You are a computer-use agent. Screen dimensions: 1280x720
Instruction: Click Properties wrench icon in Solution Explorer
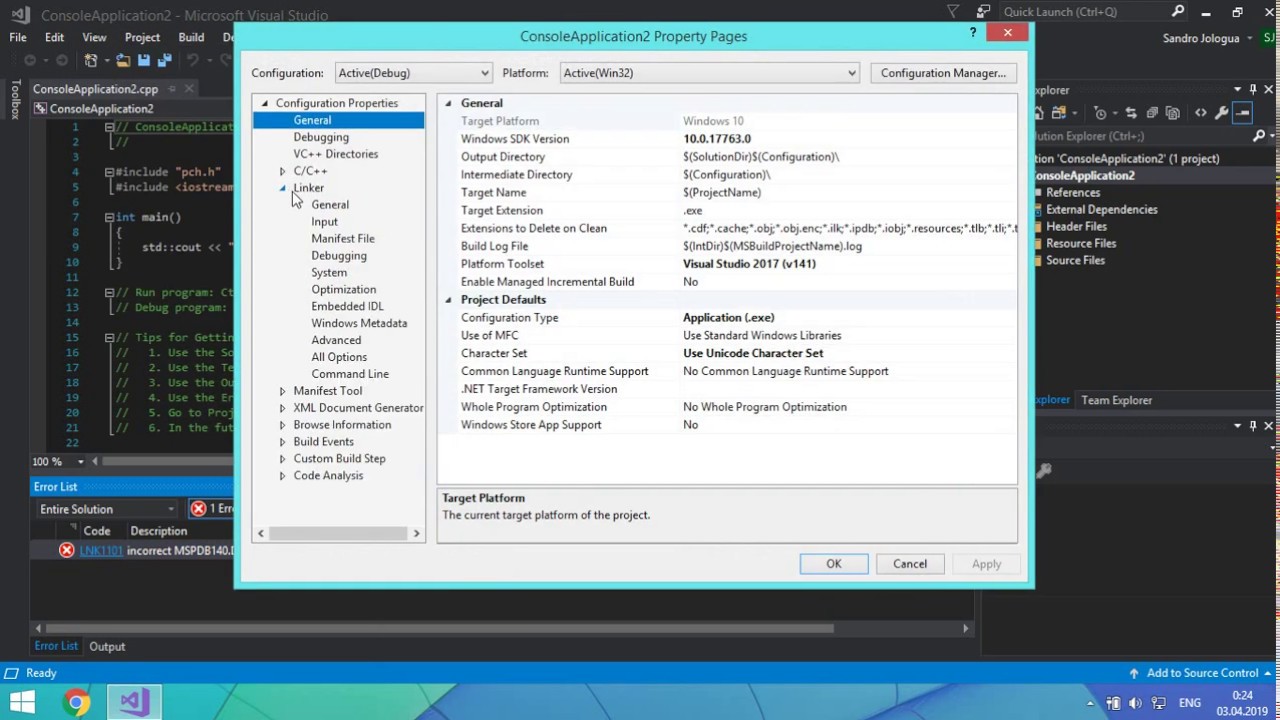tap(1221, 113)
